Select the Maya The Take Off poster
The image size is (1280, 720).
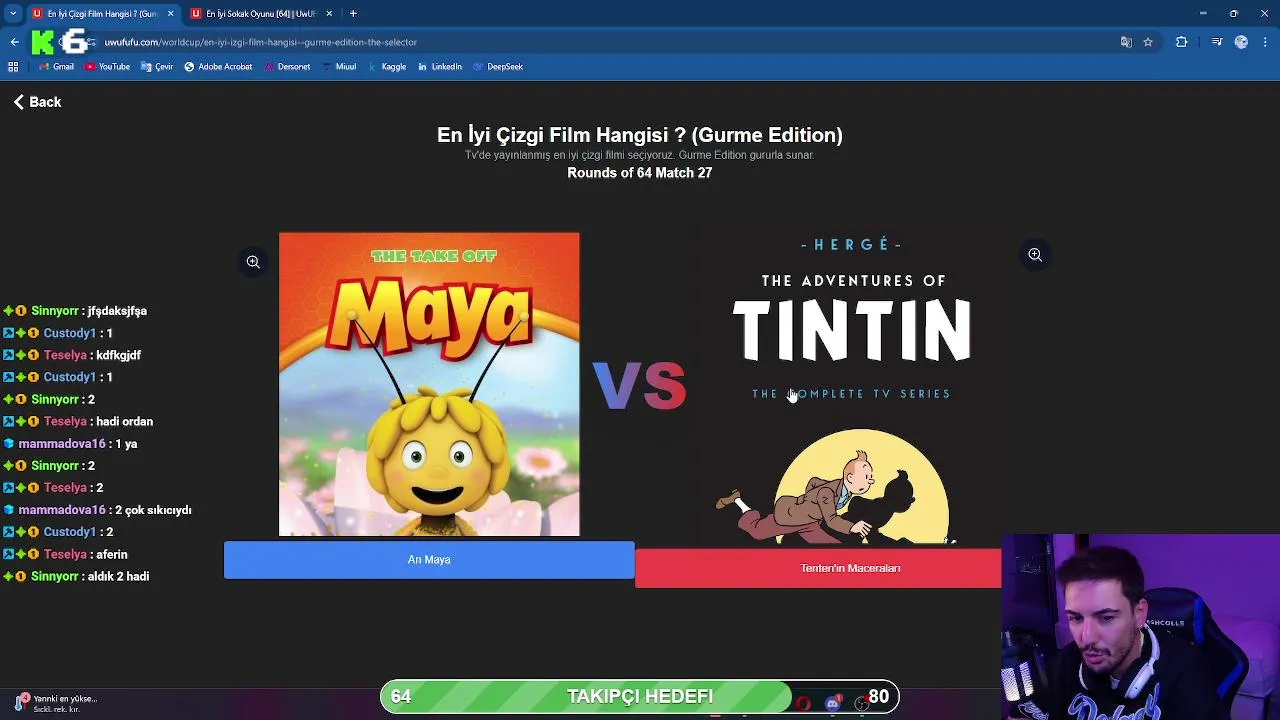pos(429,384)
